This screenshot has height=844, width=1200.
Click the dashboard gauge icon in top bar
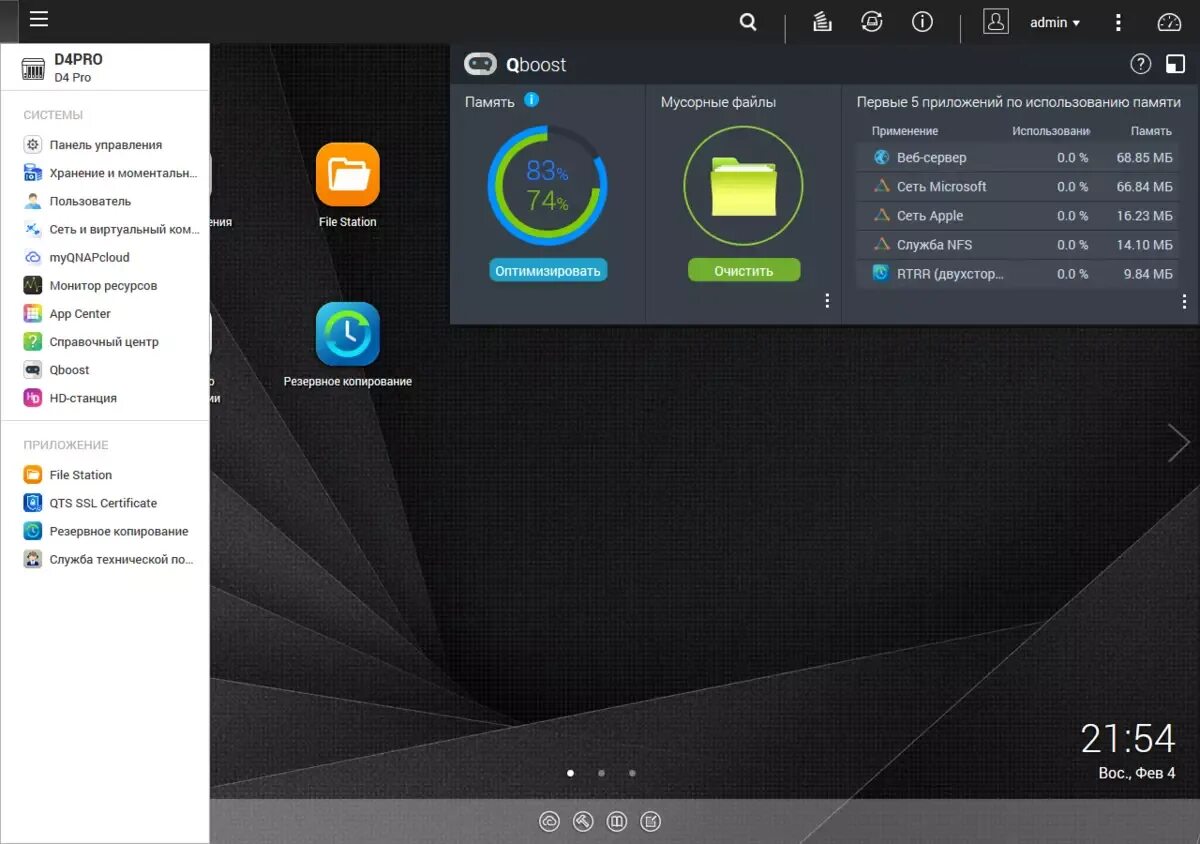[1168, 20]
